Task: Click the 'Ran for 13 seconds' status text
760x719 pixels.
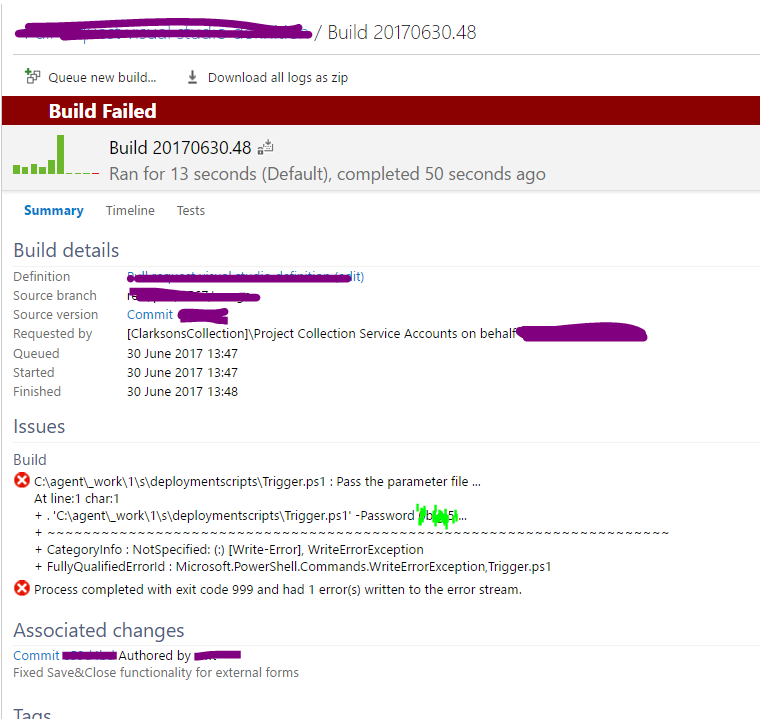Action: coord(327,174)
